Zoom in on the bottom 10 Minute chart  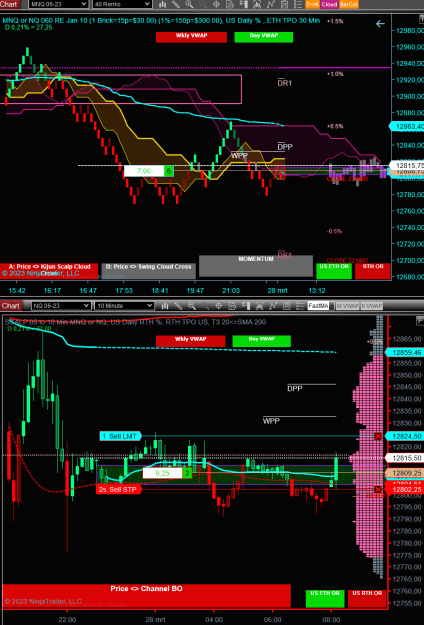coord(192,306)
